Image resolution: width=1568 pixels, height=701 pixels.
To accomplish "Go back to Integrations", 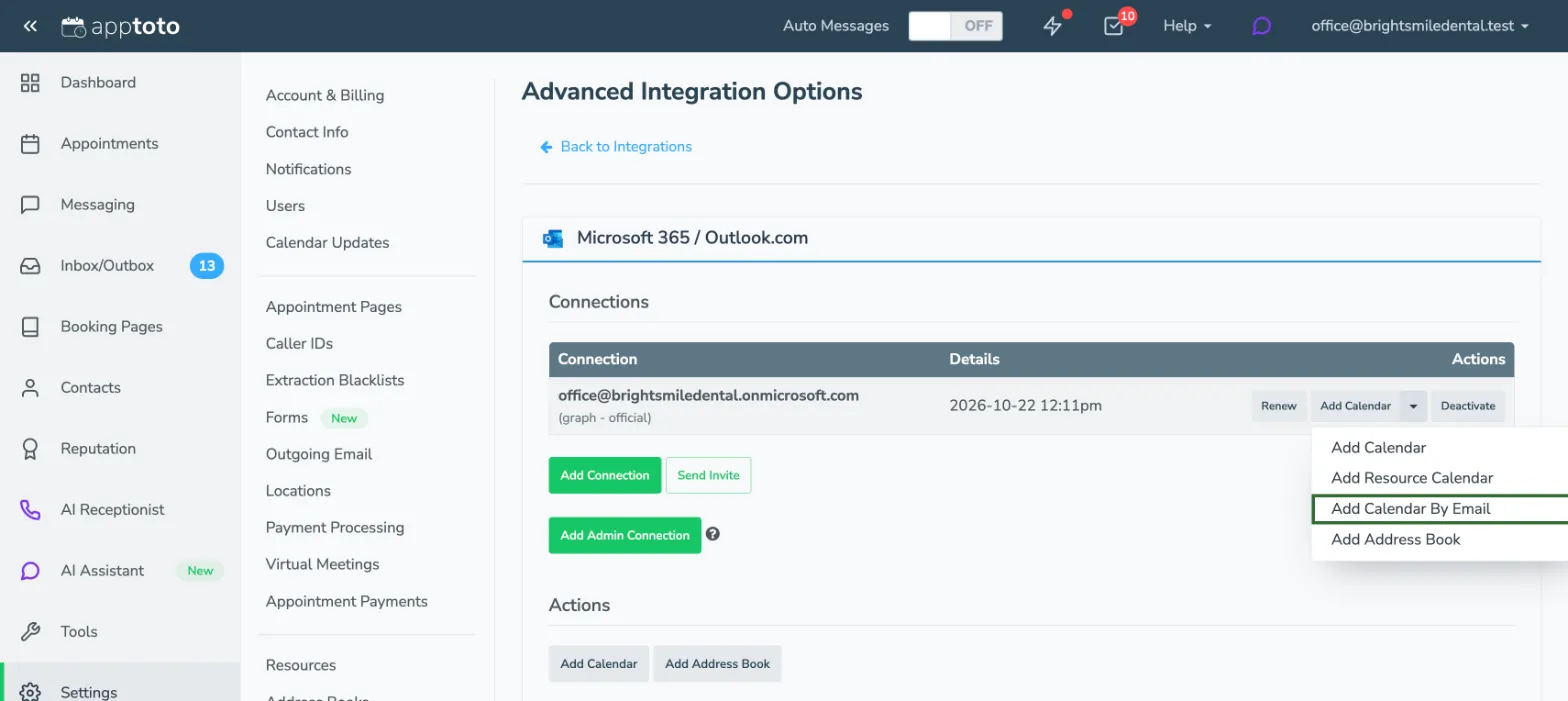I will 616,146.
